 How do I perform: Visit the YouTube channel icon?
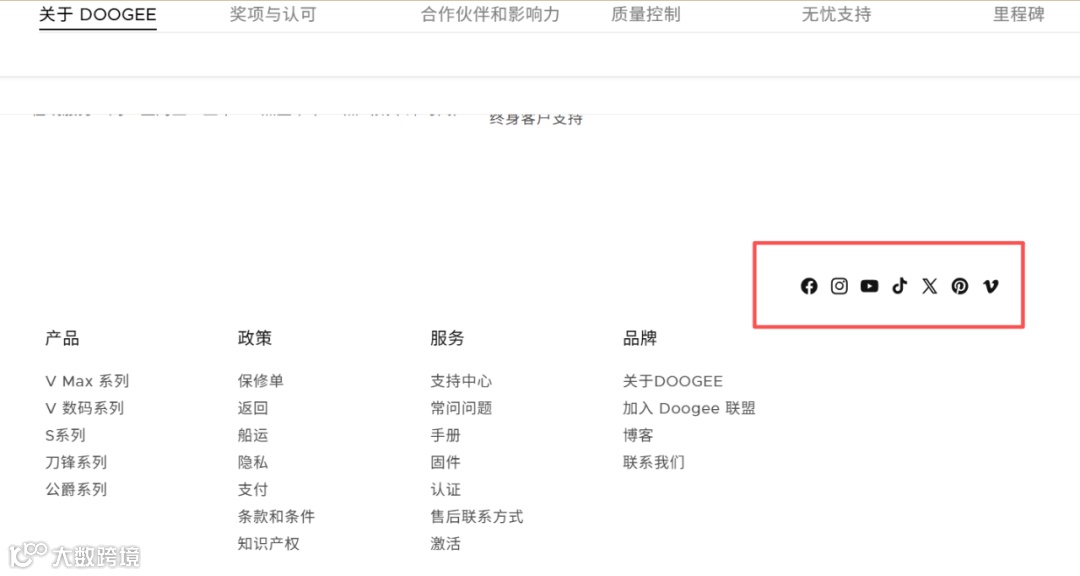869,286
